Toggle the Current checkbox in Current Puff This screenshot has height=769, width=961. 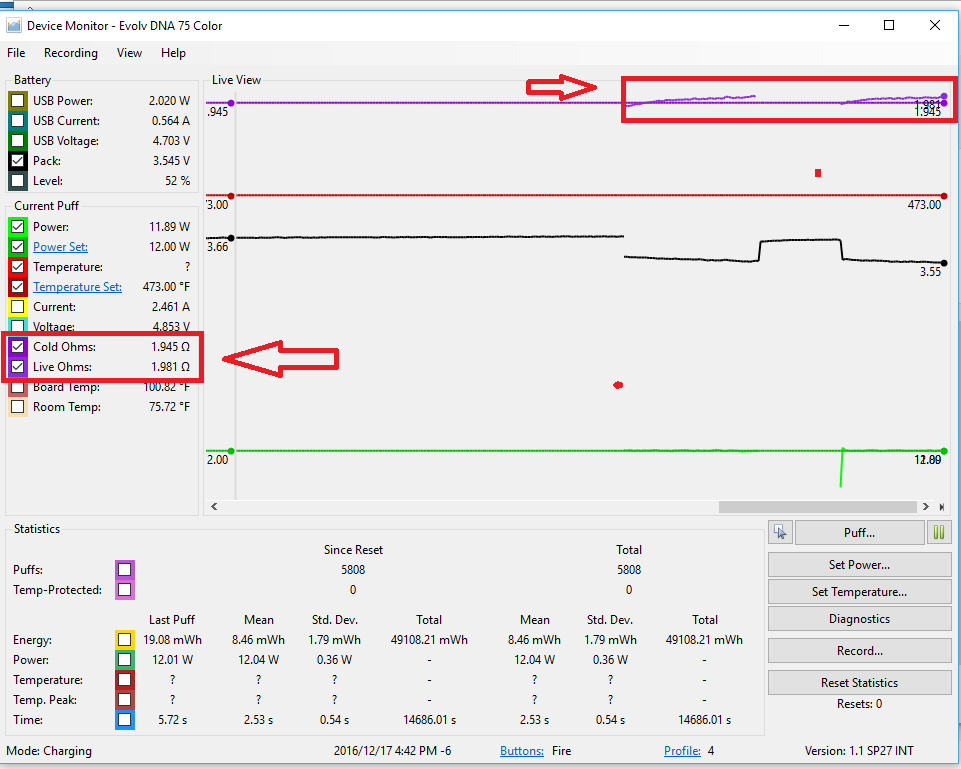coord(17,307)
